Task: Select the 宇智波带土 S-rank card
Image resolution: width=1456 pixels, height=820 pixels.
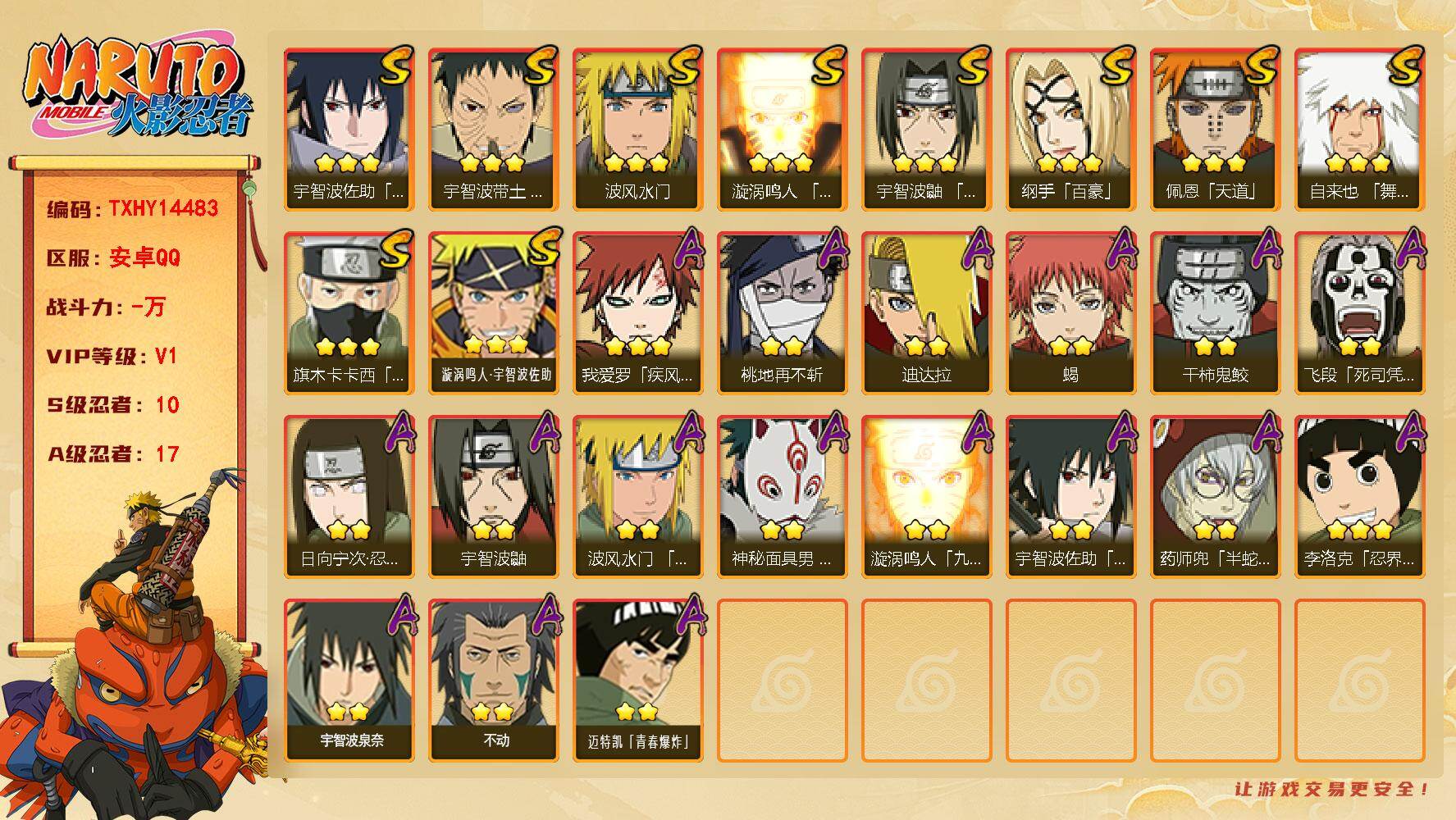Action: pos(493,130)
